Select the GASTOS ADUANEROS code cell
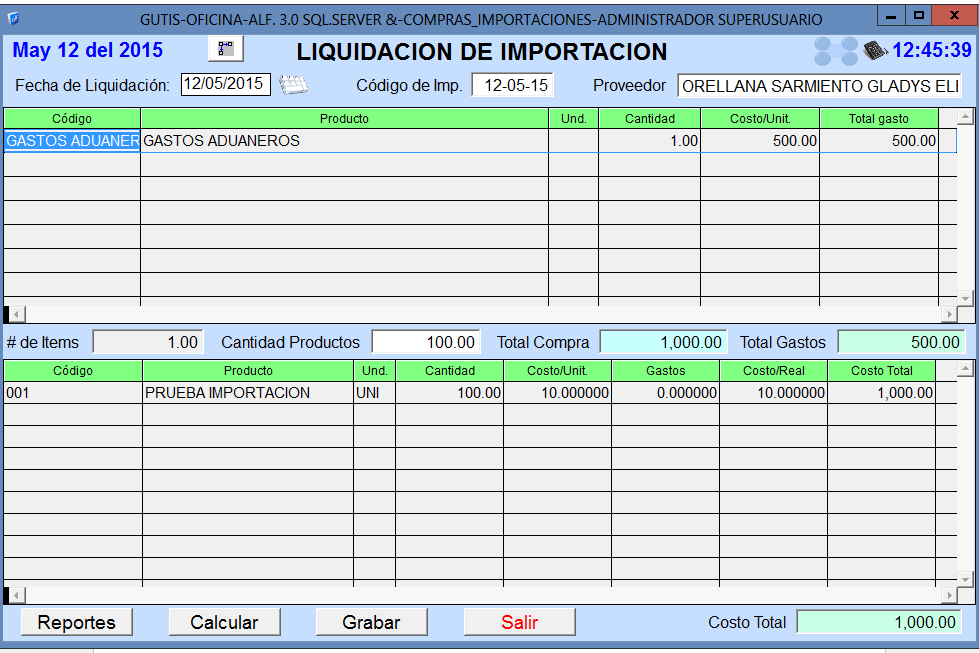Image resolution: width=979 pixels, height=653 pixels. (72, 141)
